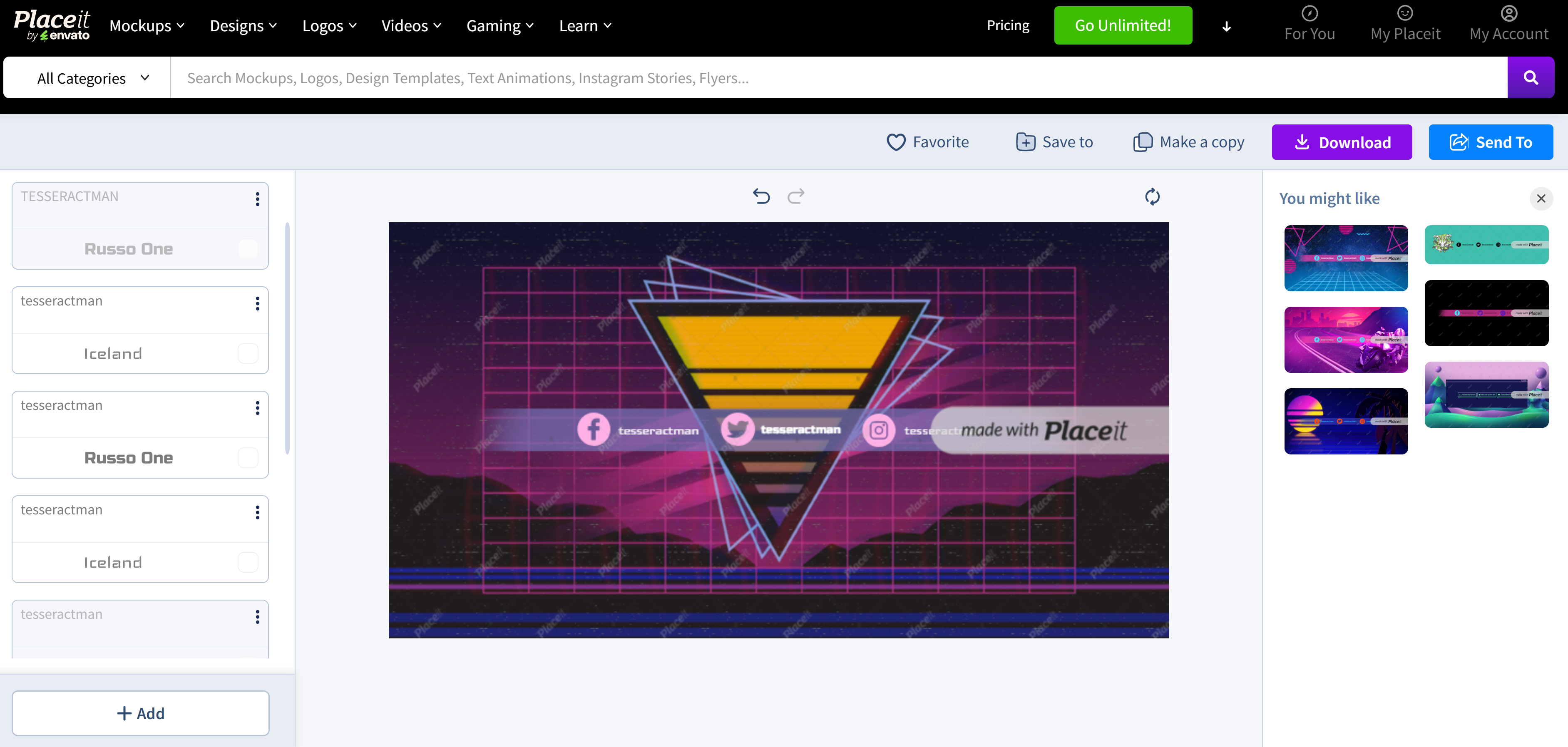This screenshot has height=747, width=1568.
Task: Toggle Russo One on the third tesseractman layer
Action: pyautogui.click(x=247, y=457)
